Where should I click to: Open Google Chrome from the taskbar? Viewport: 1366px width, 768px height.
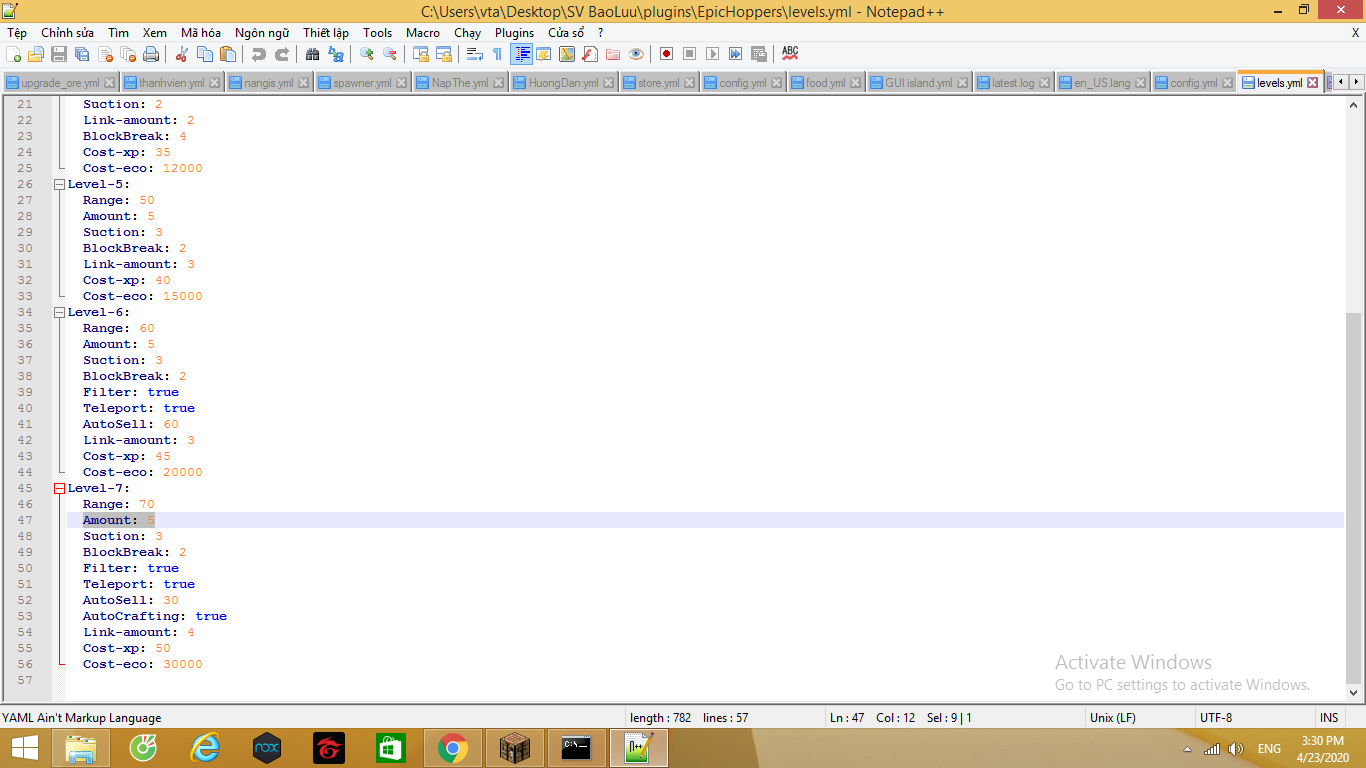point(453,748)
